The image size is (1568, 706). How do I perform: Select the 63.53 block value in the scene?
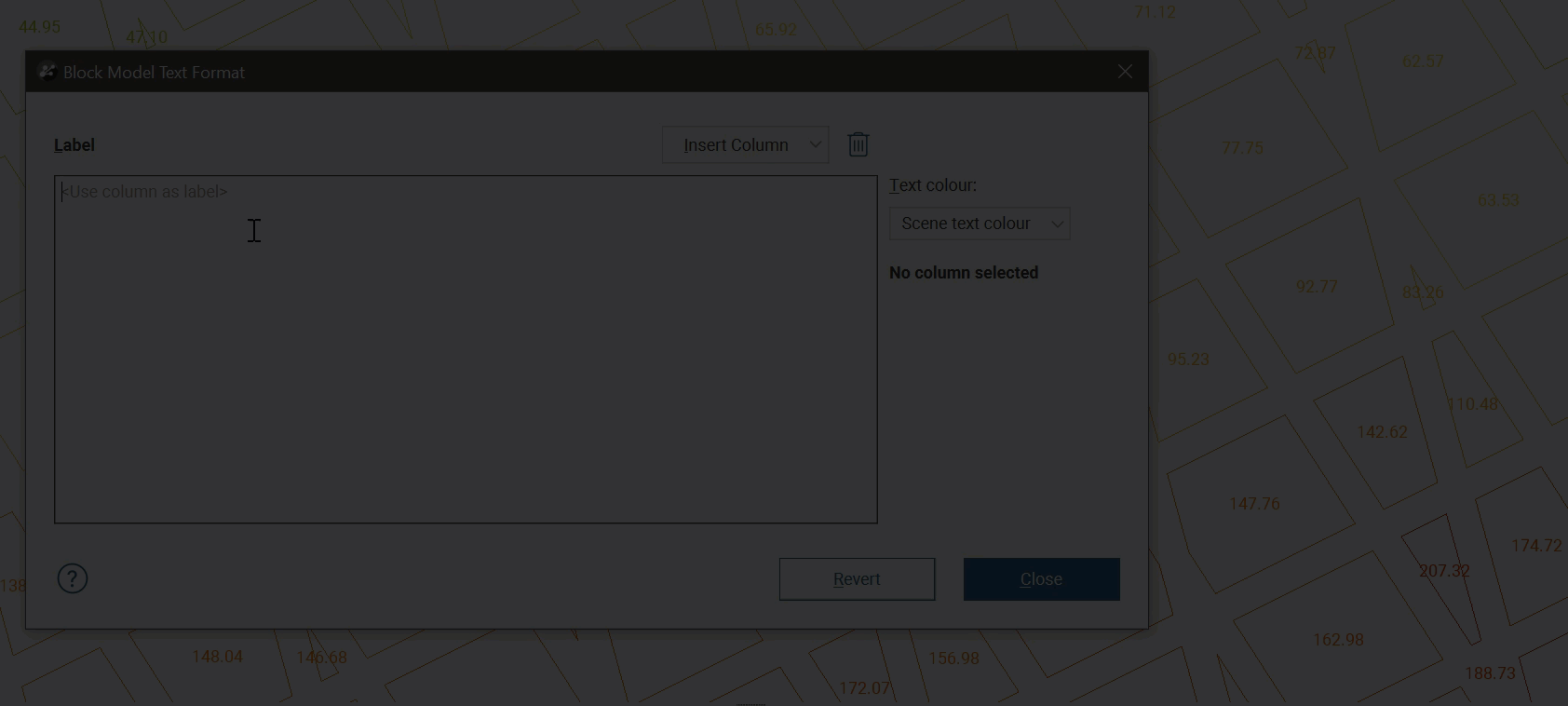pos(1498,200)
